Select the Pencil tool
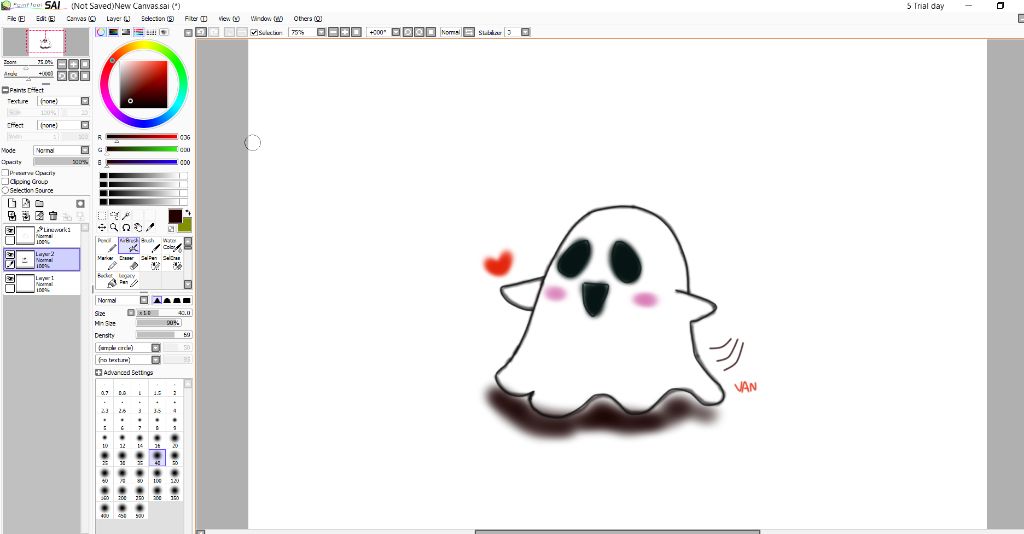 106,245
